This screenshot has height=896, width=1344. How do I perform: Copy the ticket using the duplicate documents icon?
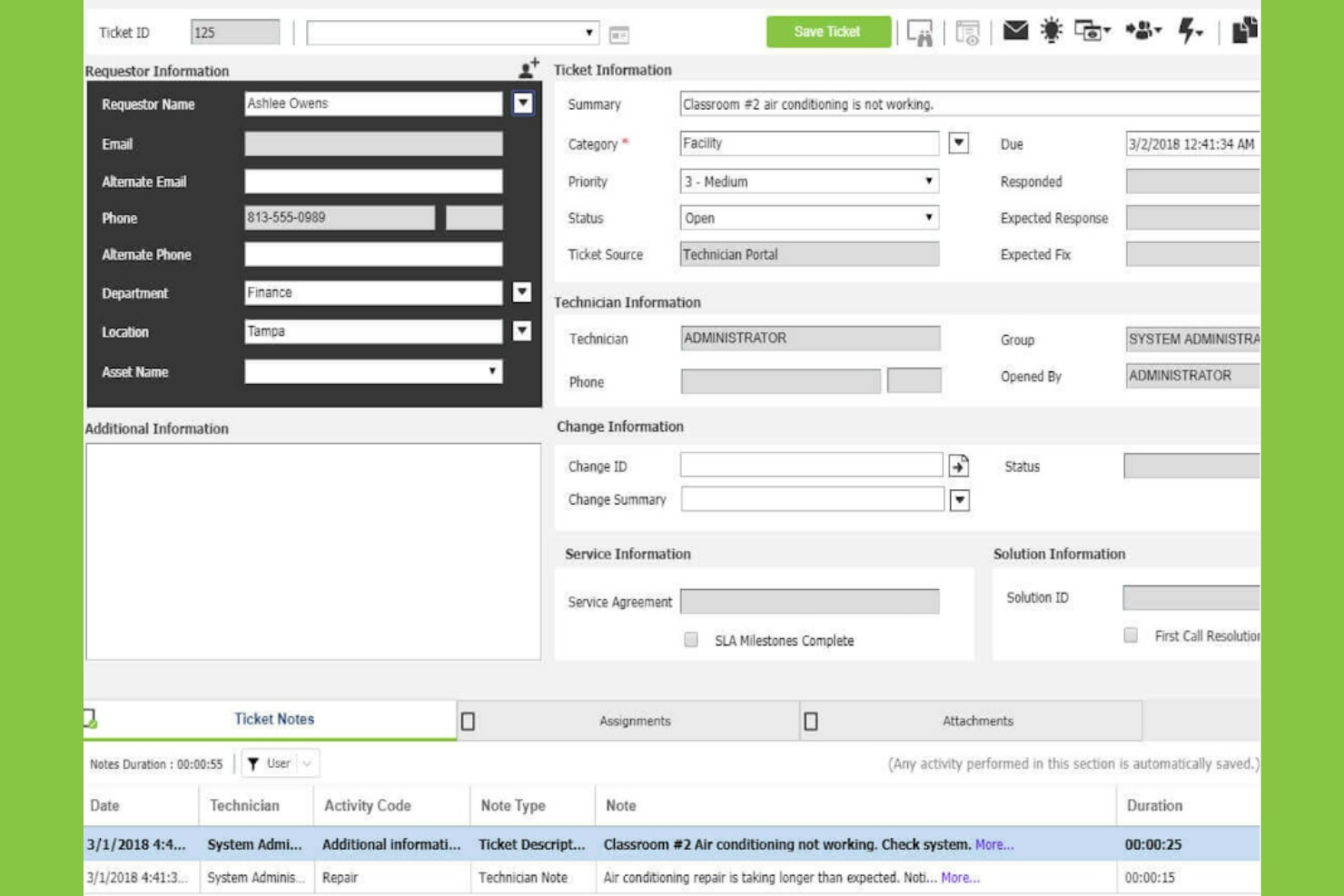[x=1244, y=30]
